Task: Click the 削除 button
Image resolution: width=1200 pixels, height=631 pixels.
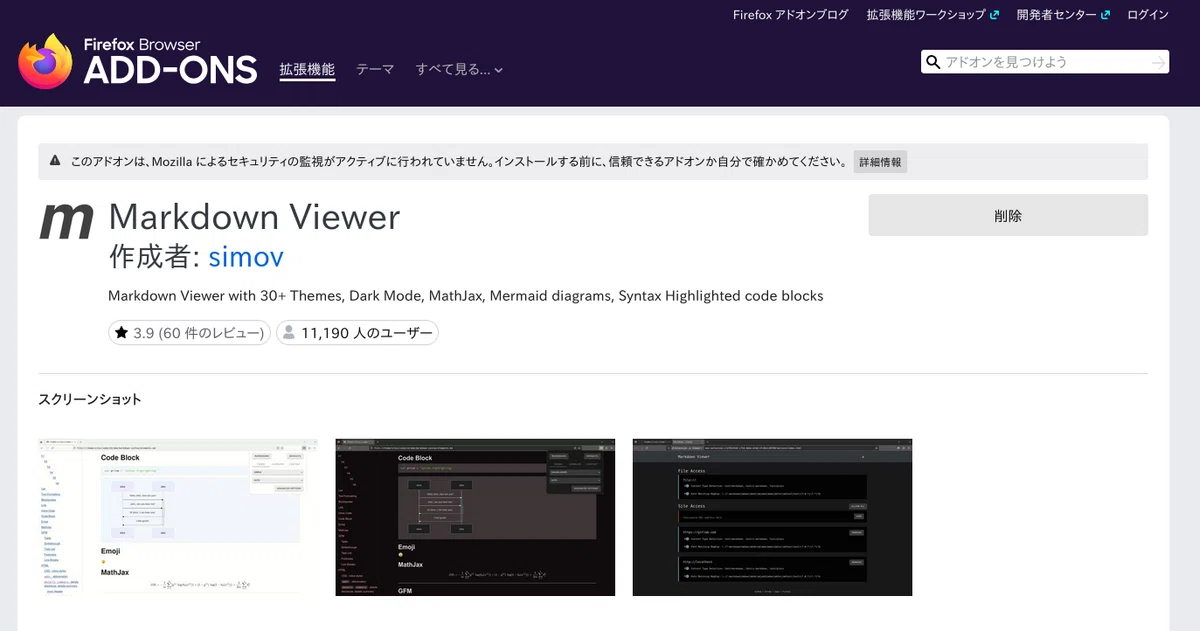Action: point(1008,215)
